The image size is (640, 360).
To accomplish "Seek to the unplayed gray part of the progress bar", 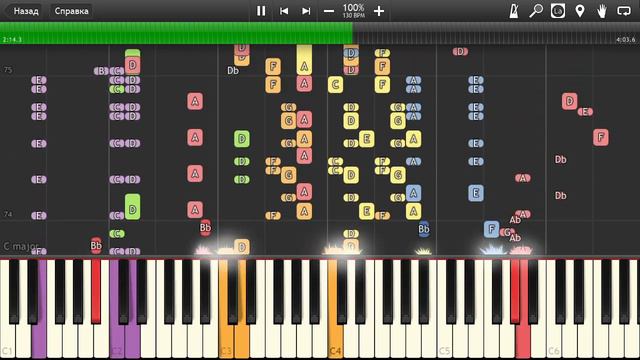I will point(496,33).
